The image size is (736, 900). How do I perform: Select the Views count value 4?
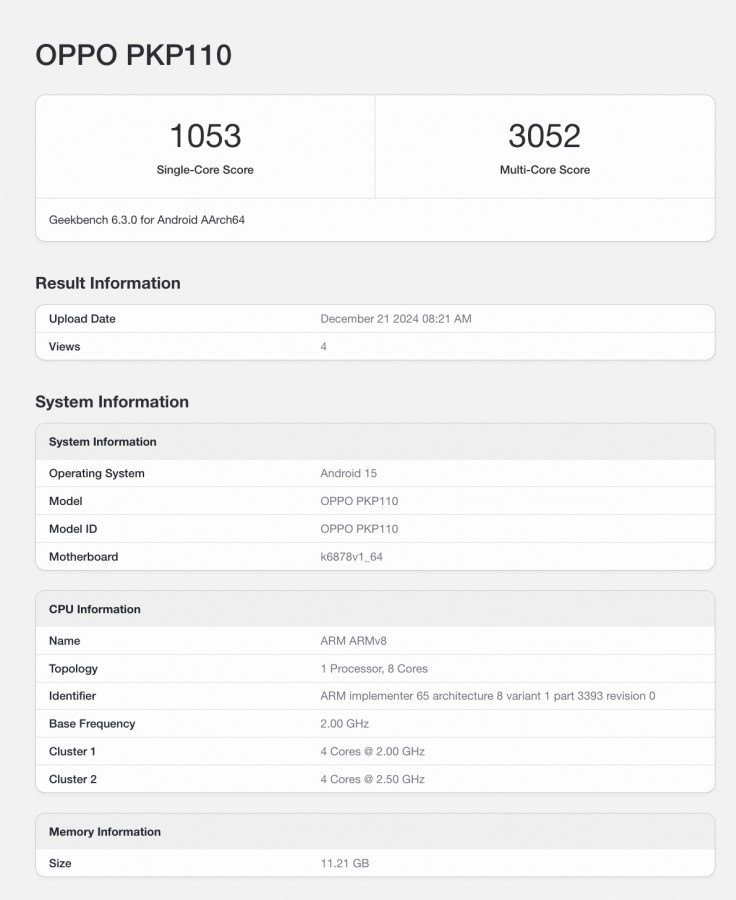pos(324,347)
